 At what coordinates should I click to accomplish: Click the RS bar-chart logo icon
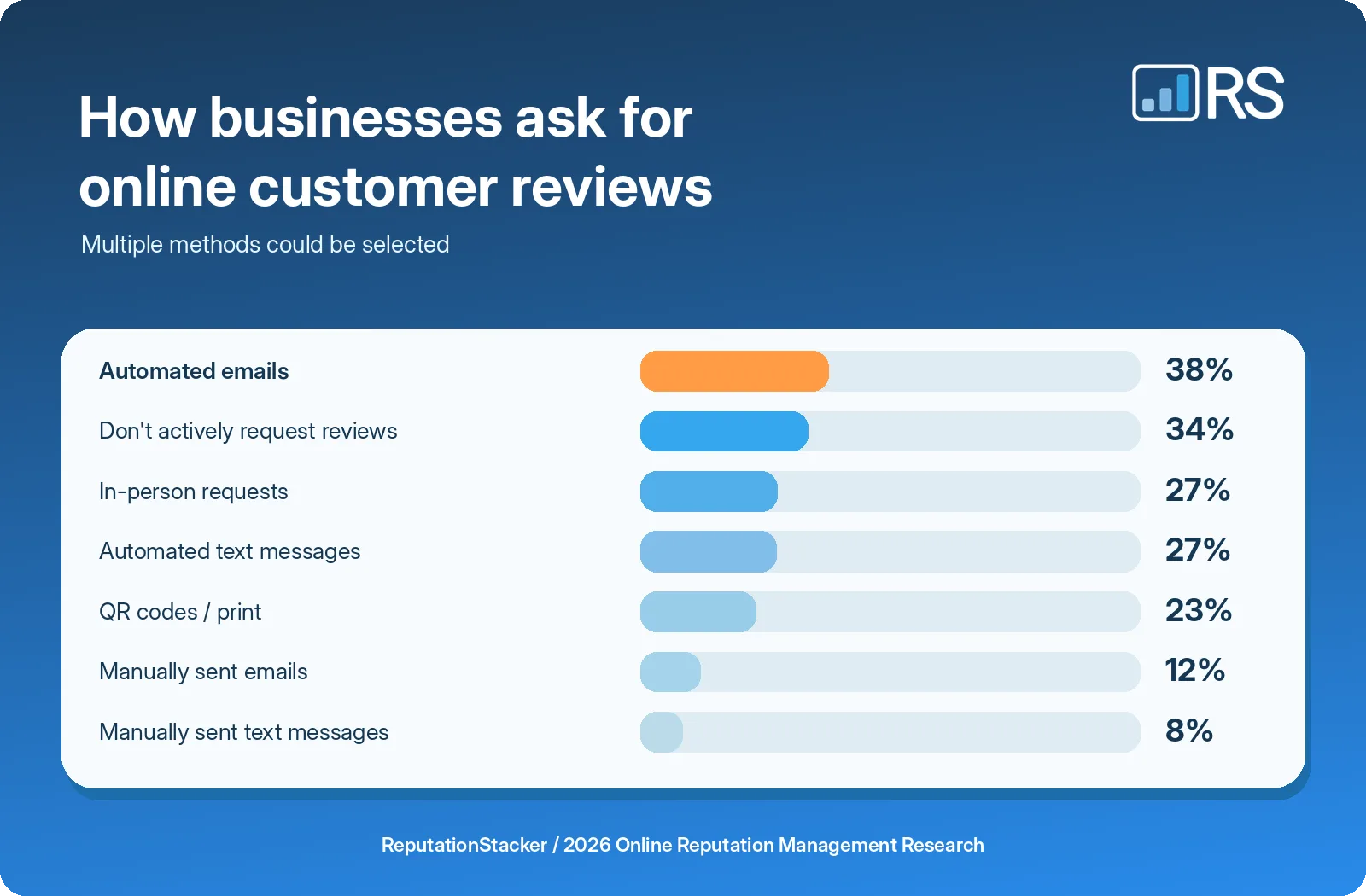click(x=1165, y=93)
